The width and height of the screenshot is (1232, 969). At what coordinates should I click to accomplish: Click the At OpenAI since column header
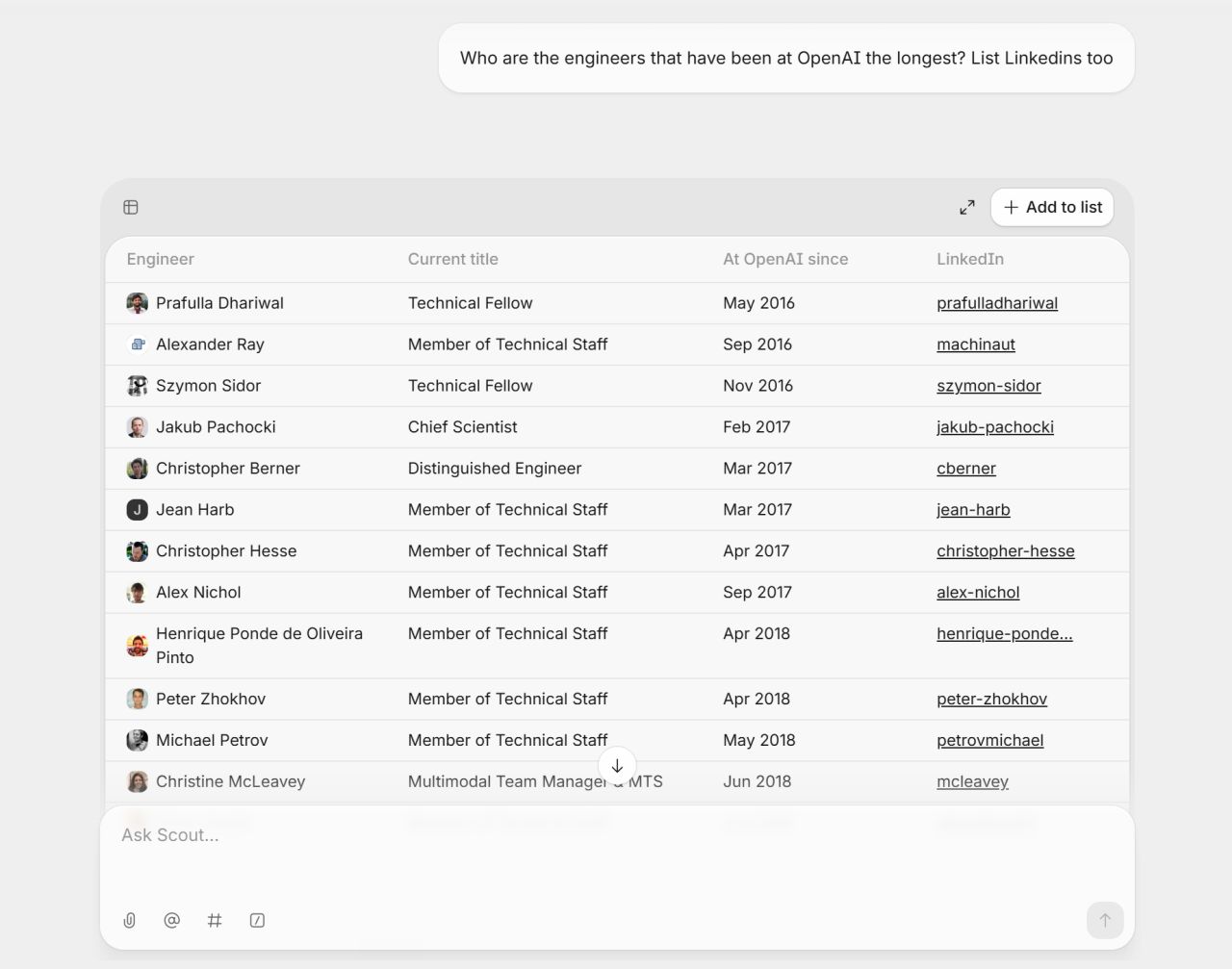785,259
